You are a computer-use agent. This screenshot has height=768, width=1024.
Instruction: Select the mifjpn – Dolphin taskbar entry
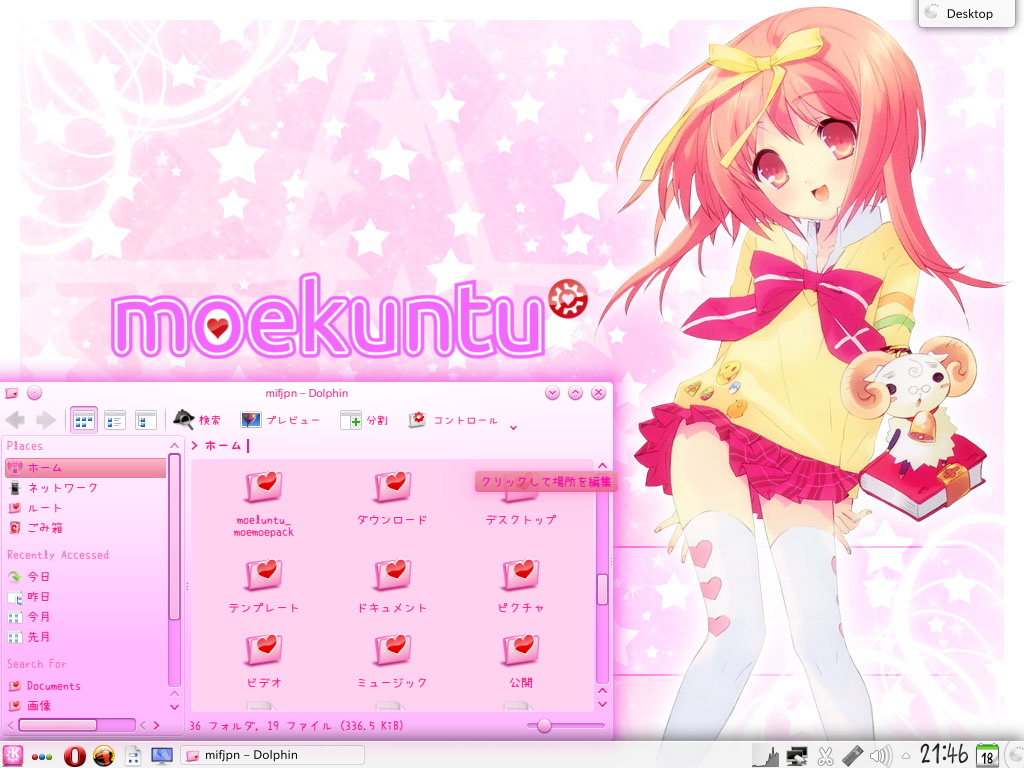pos(272,755)
